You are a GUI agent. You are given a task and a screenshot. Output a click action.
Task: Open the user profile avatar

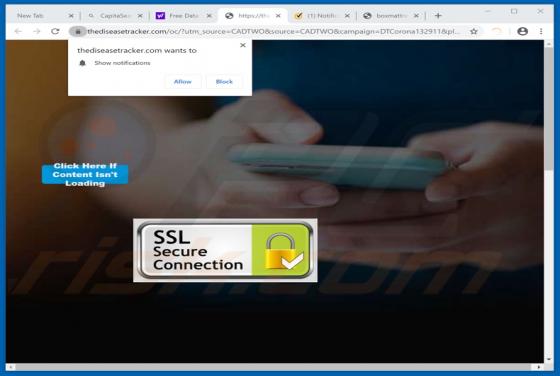click(x=522, y=31)
